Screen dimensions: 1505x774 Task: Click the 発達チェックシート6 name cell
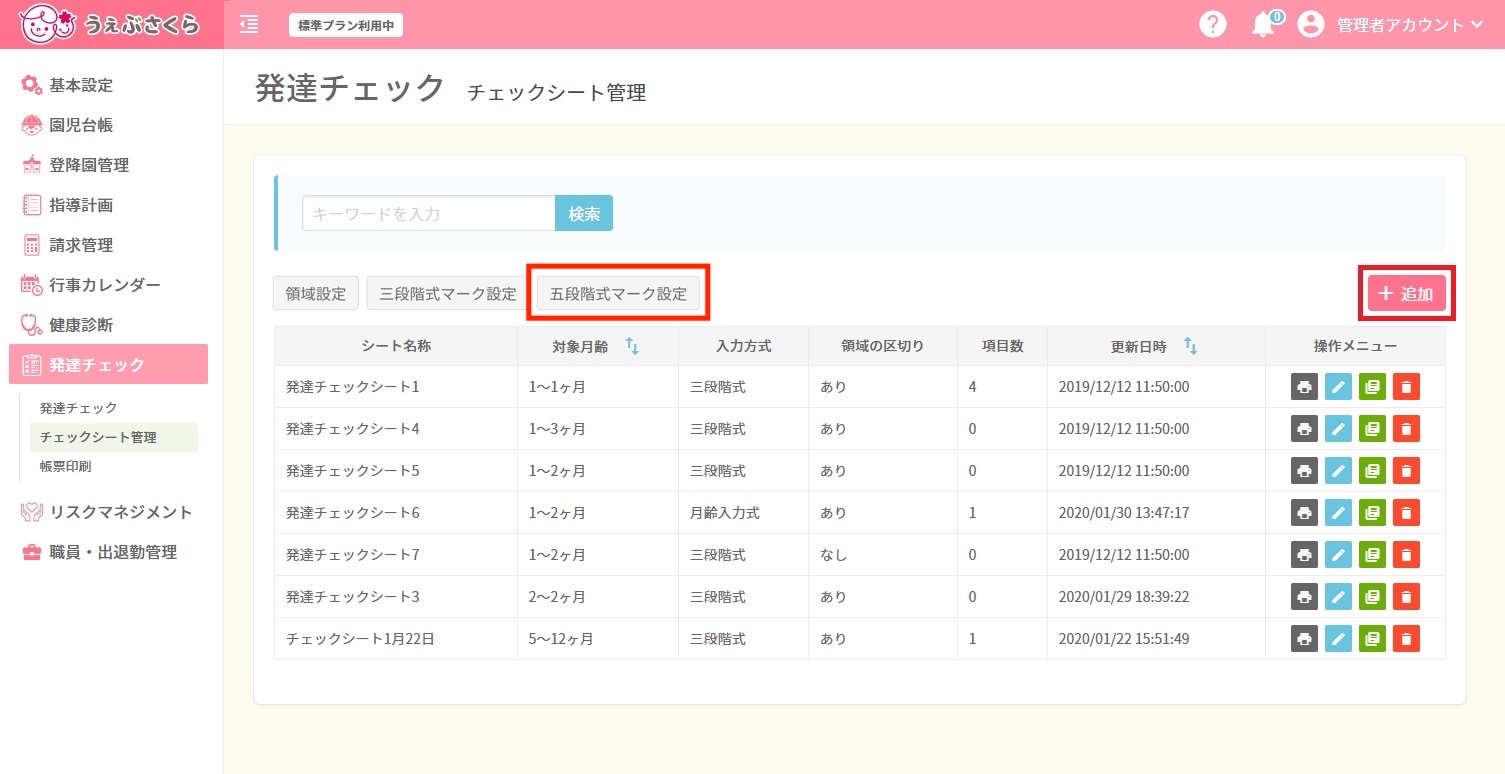(396, 513)
